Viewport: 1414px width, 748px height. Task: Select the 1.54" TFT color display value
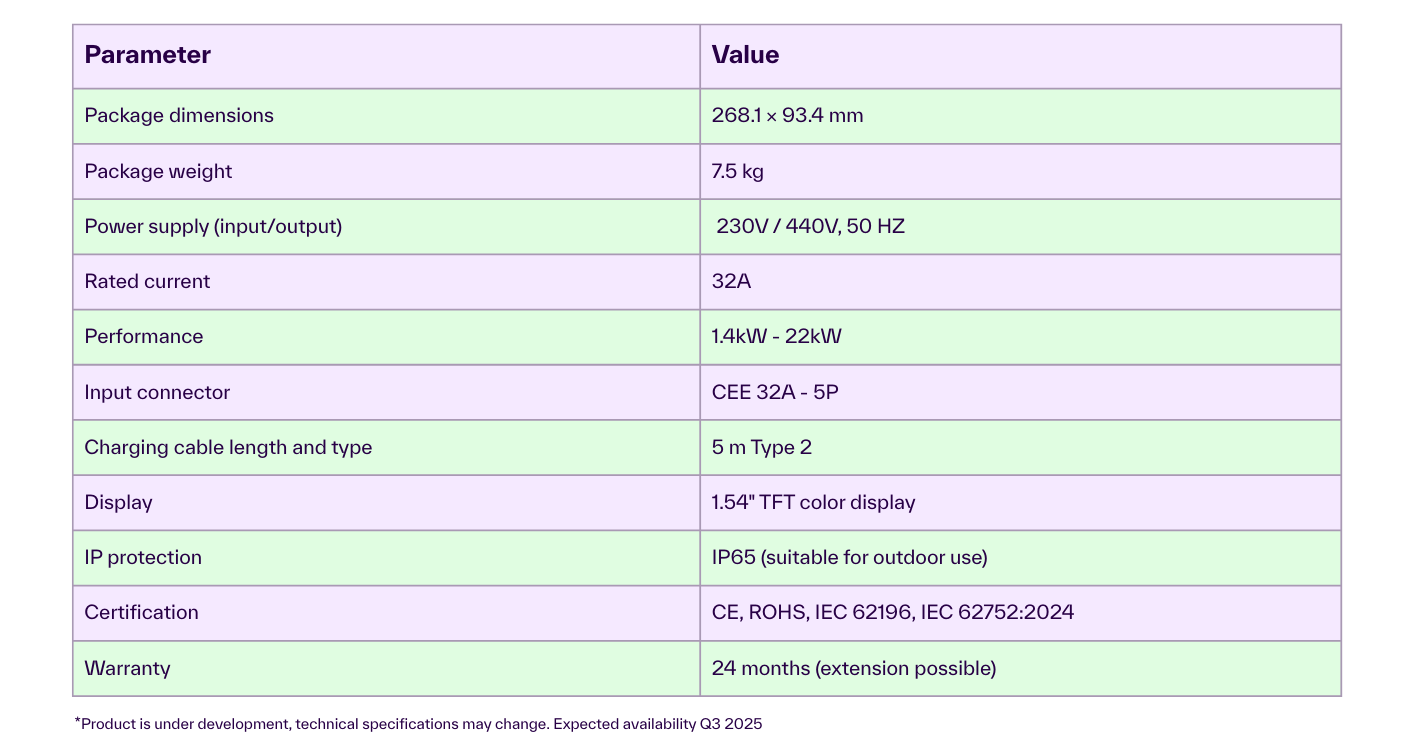coord(813,503)
